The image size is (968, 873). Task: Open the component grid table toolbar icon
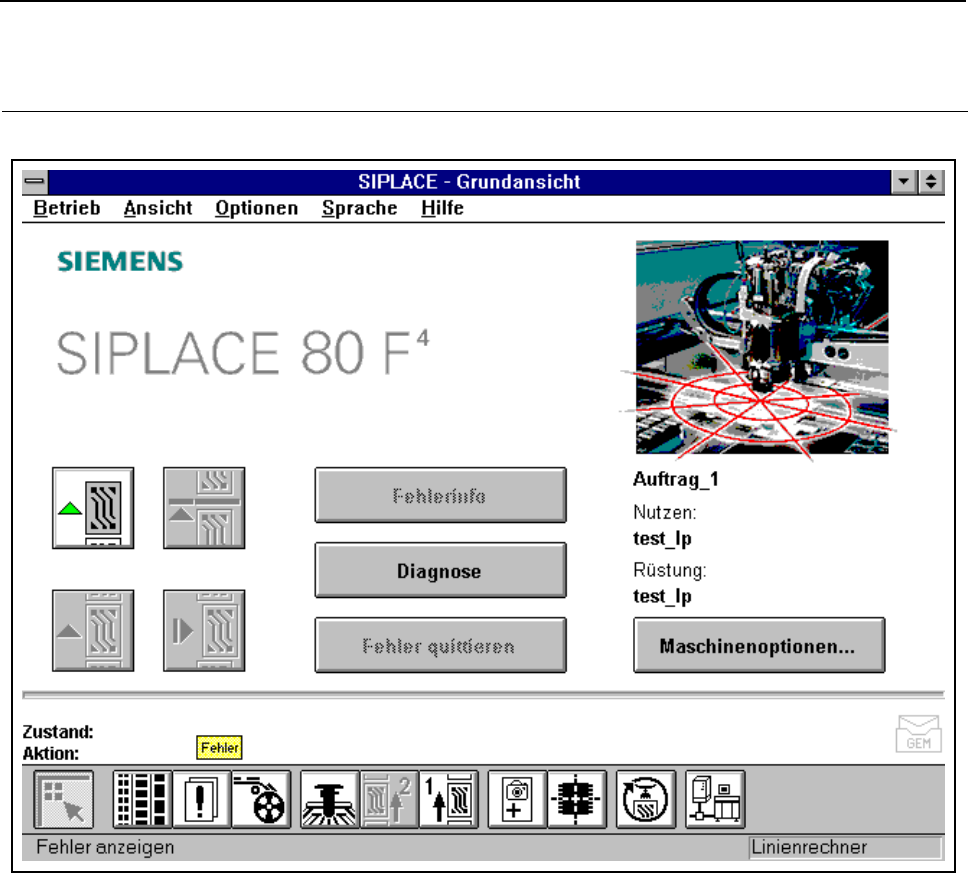click(142, 800)
